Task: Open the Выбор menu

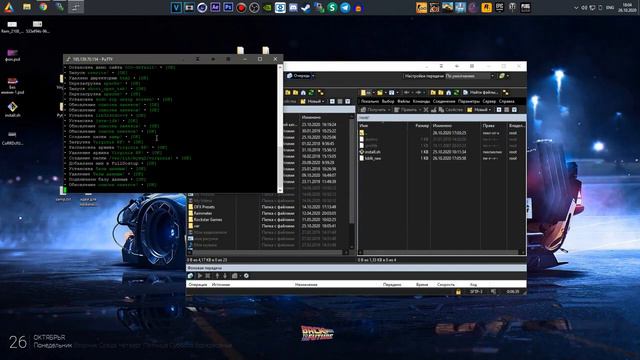Action: tap(388, 101)
